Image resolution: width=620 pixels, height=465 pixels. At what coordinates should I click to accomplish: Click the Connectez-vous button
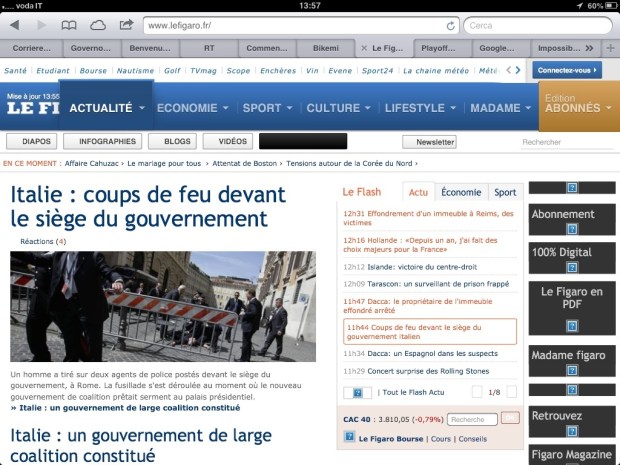click(x=567, y=70)
